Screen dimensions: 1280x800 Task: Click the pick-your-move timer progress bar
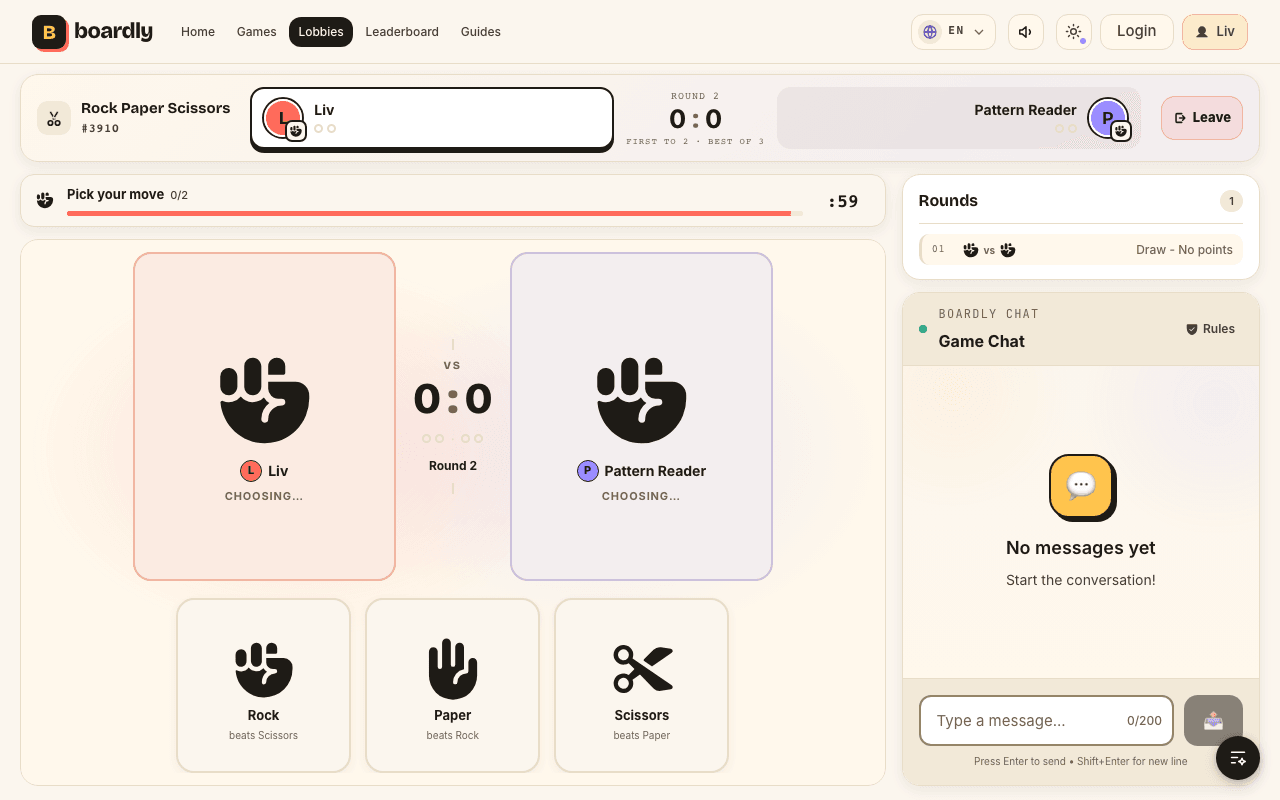[435, 213]
